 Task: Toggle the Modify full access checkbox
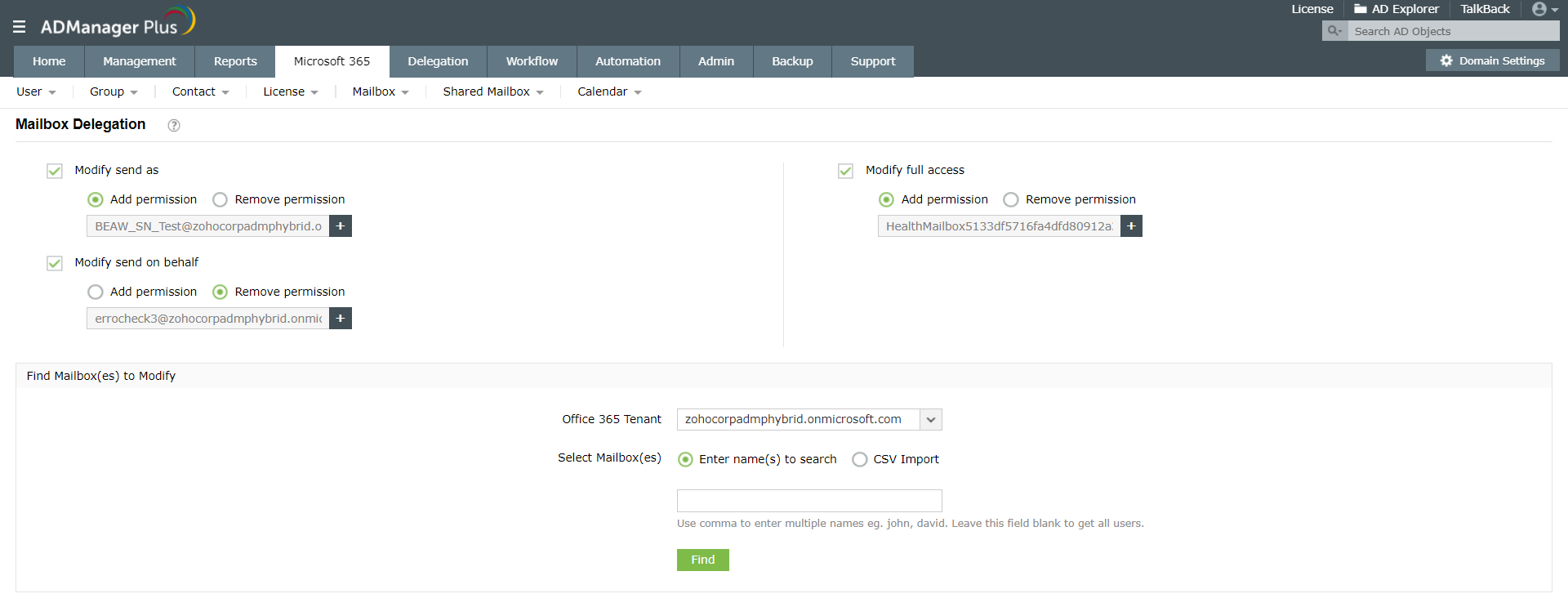[x=845, y=171]
